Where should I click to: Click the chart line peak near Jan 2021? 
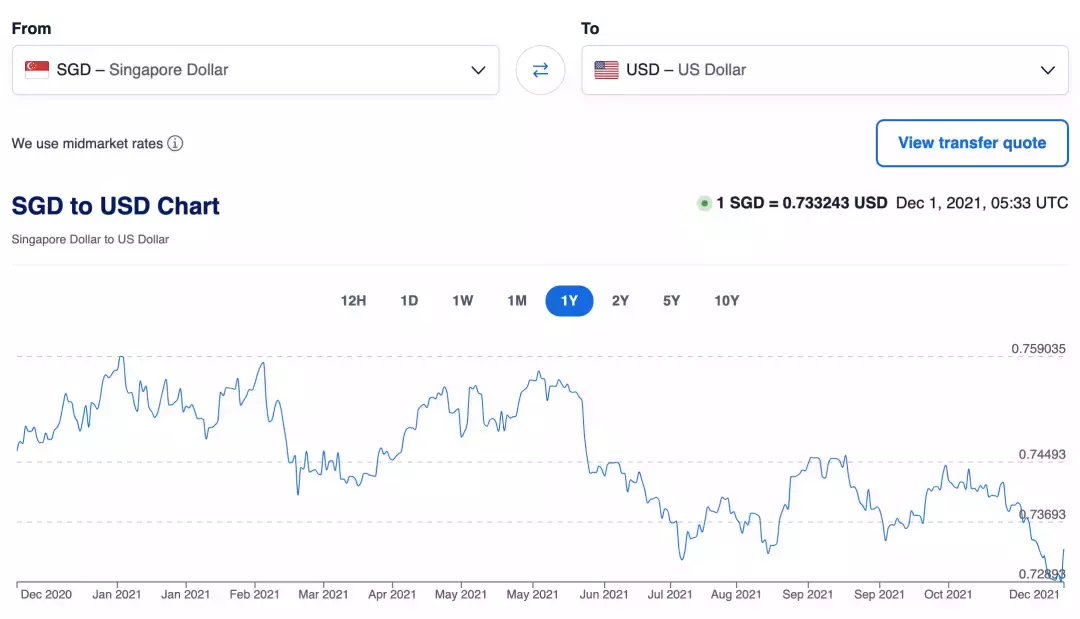click(121, 357)
